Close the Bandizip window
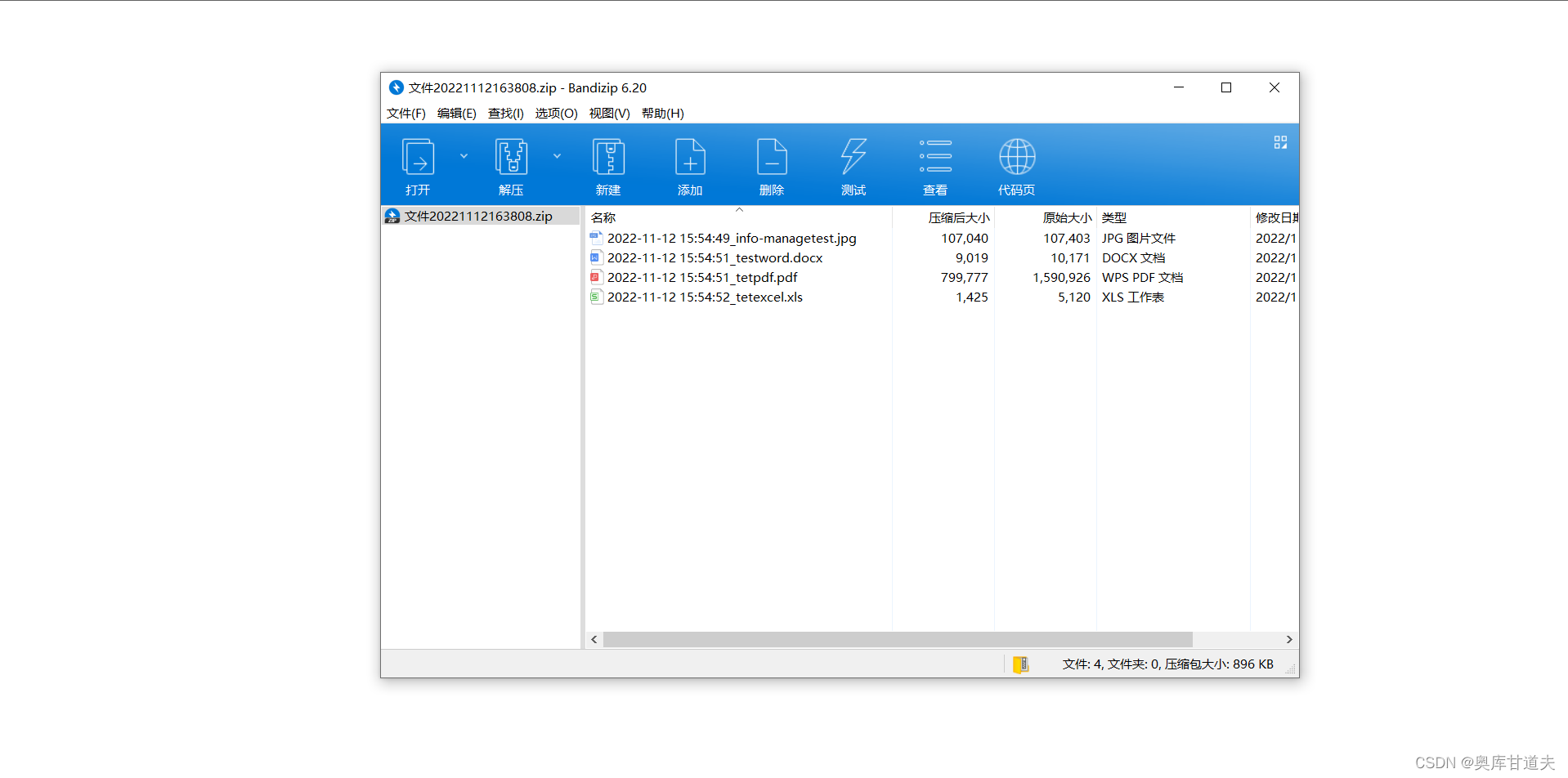Screen dimensions: 1568x778 tap(1275, 87)
